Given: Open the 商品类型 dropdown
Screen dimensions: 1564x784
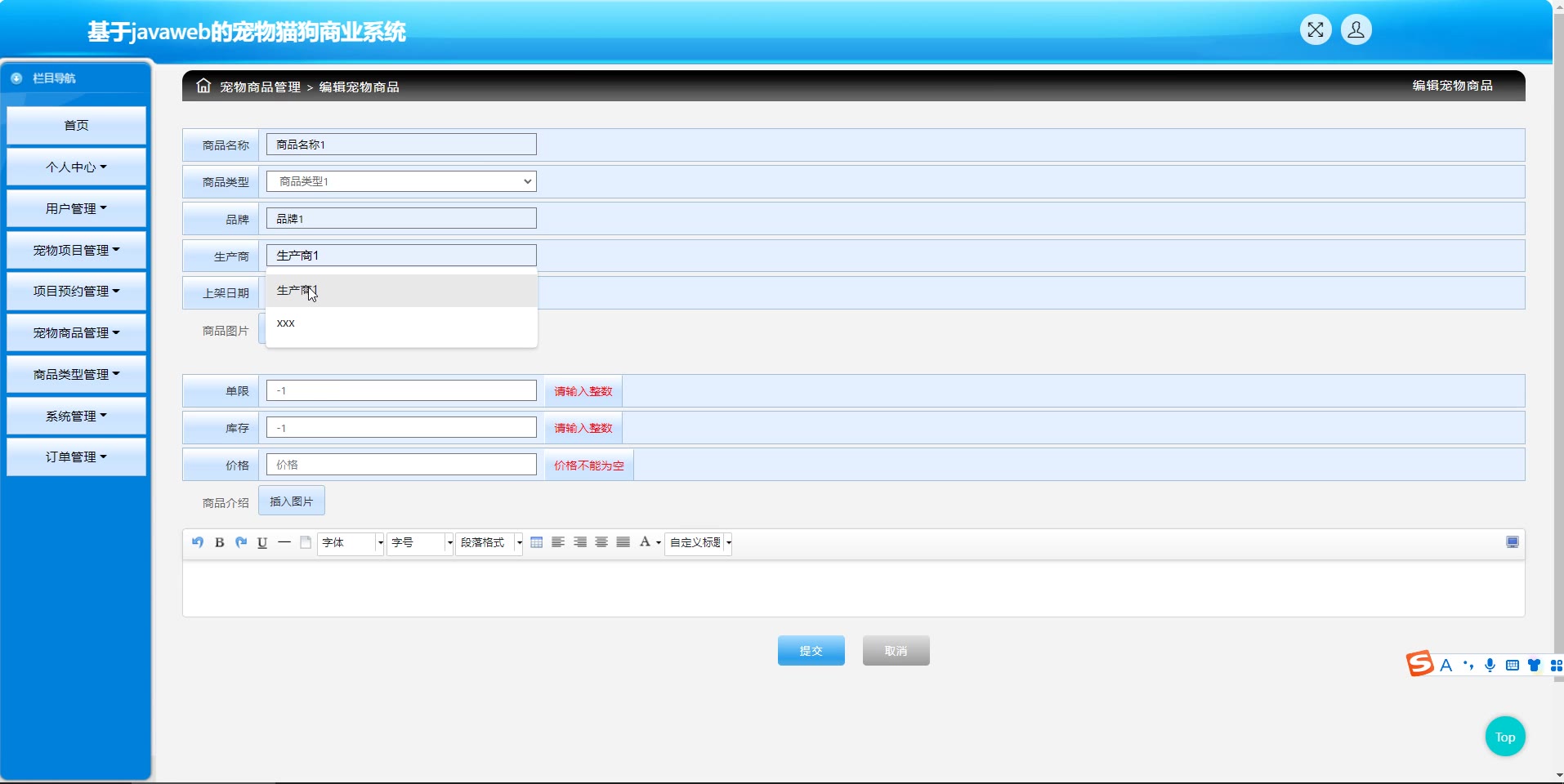Looking at the screenshot, I should pos(401,181).
